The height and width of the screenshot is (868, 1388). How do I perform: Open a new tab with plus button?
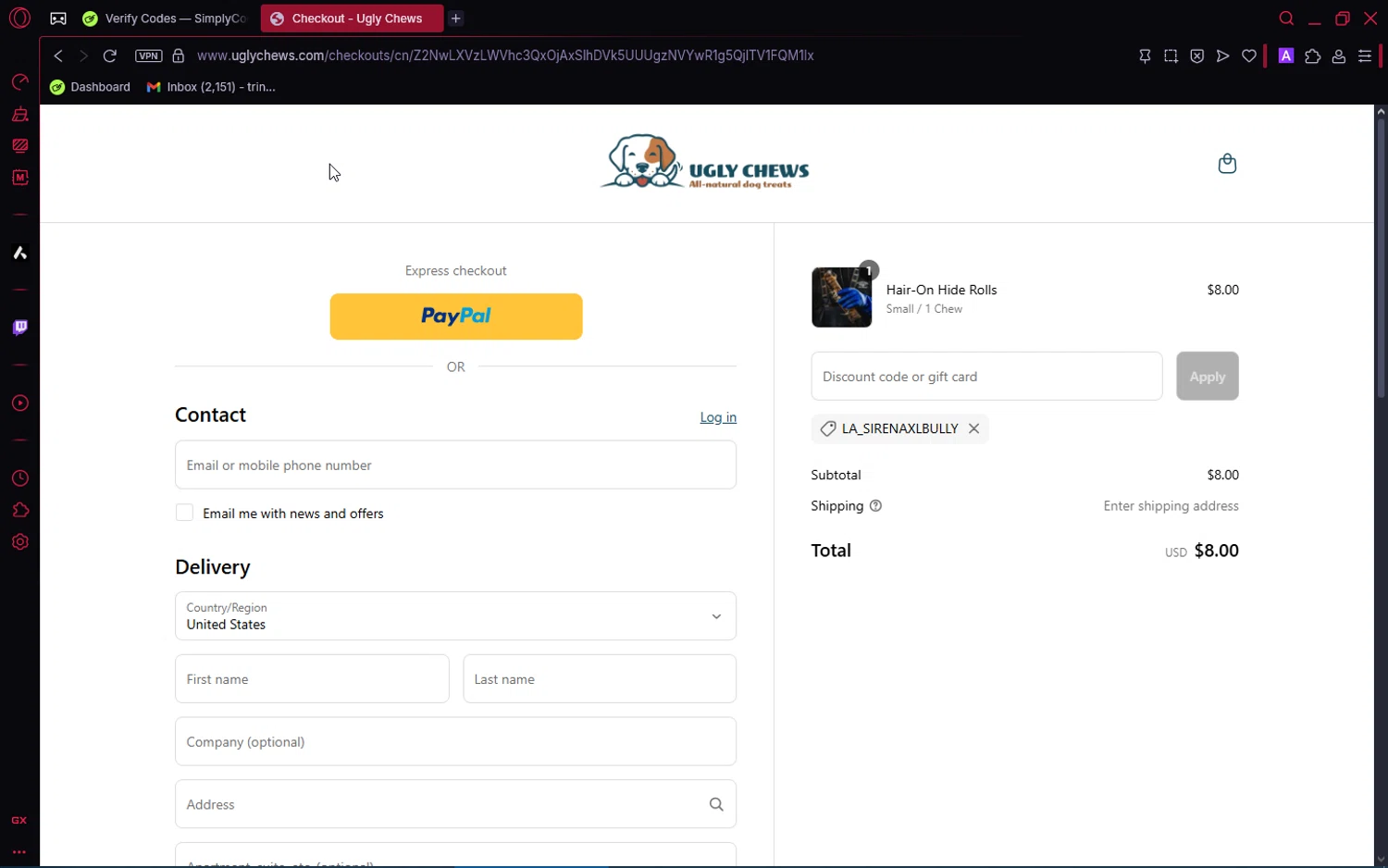[x=456, y=19]
